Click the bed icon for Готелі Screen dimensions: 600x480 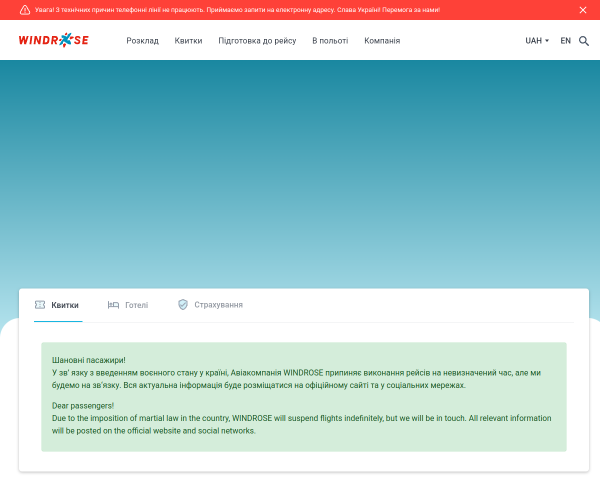[x=113, y=305]
